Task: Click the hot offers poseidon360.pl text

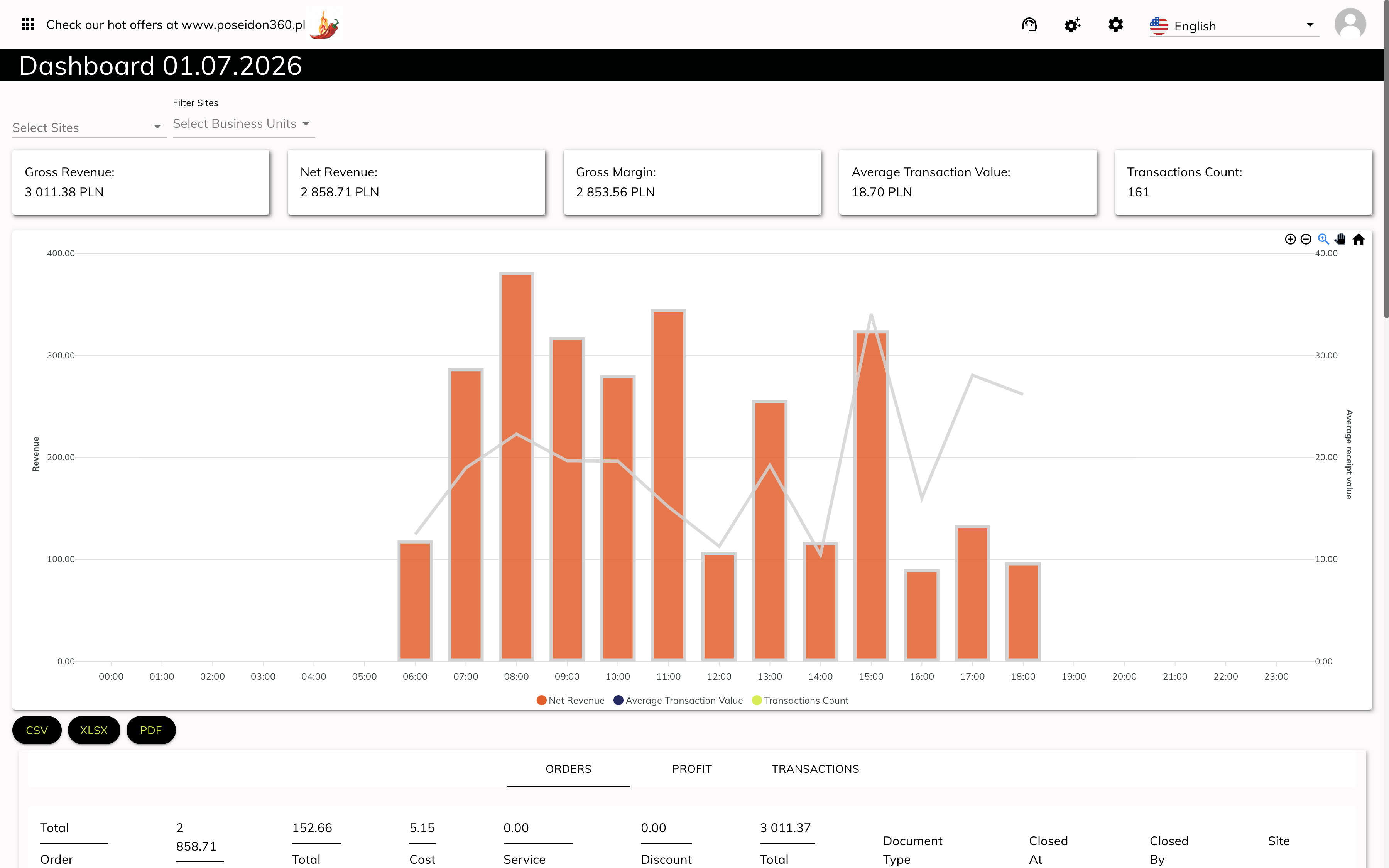Action: coord(176,25)
